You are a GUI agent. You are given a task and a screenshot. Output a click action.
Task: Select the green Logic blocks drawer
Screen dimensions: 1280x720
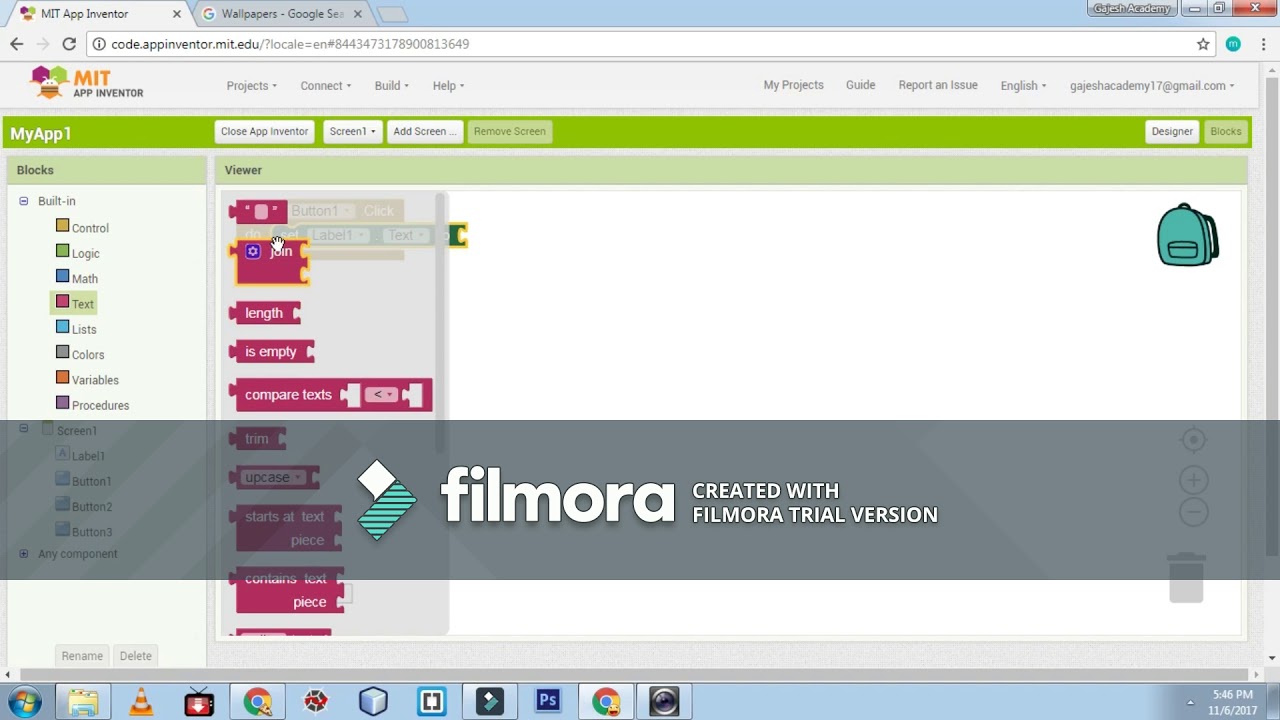78,253
